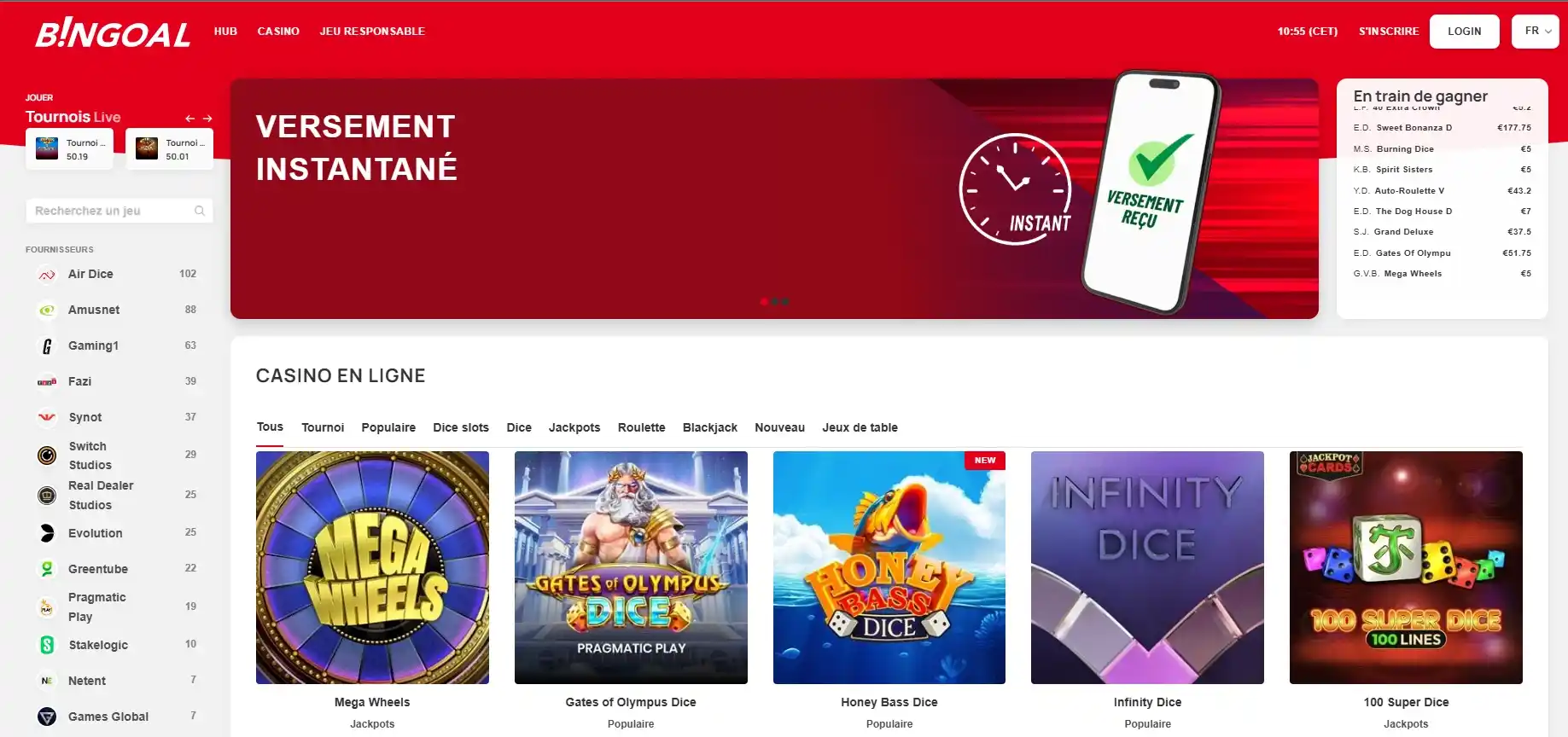Click the winners-list Mega Wheels row

(1442, 274)
